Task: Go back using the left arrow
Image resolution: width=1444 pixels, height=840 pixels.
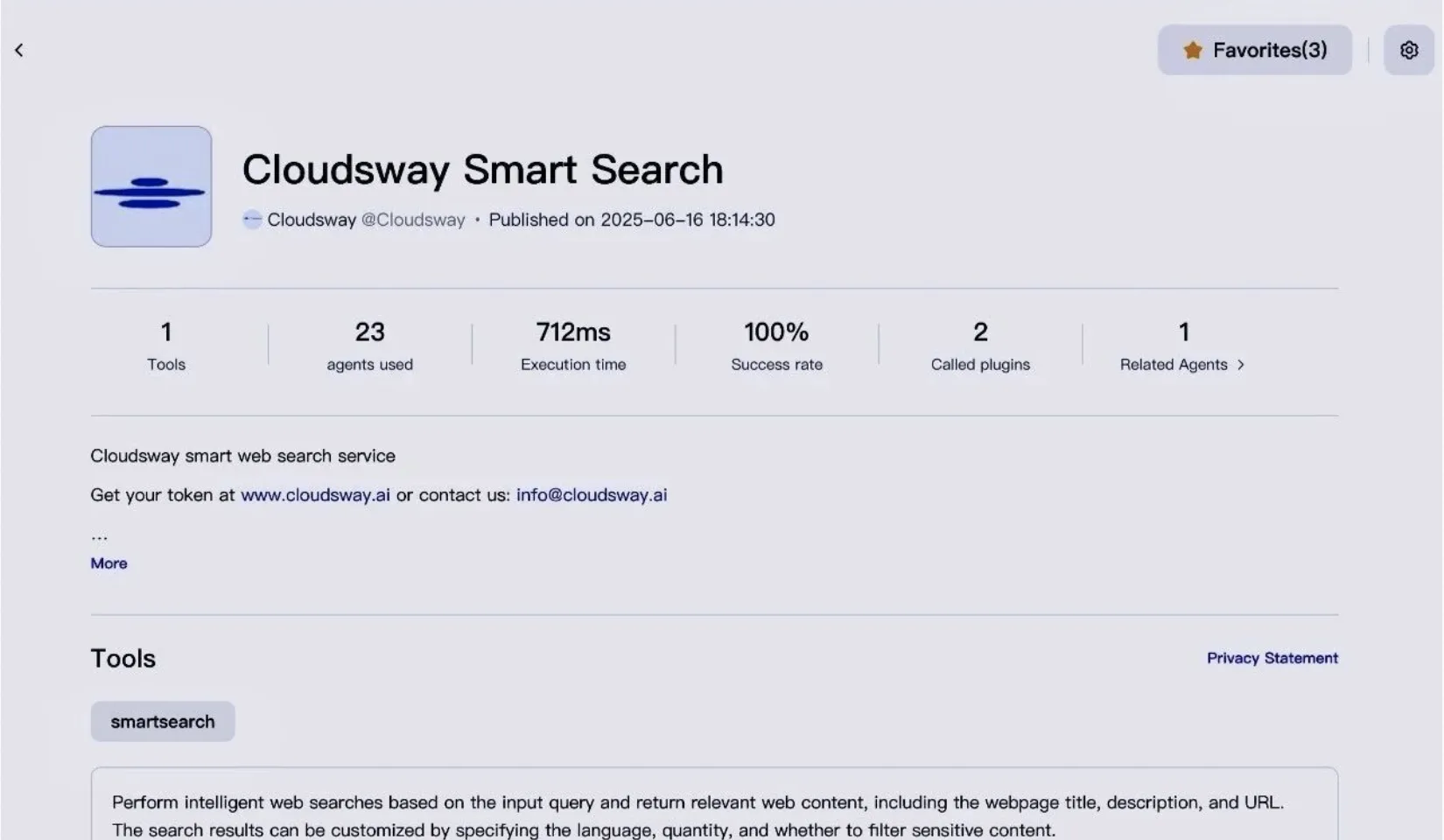Action: click(x=19, y=51)
